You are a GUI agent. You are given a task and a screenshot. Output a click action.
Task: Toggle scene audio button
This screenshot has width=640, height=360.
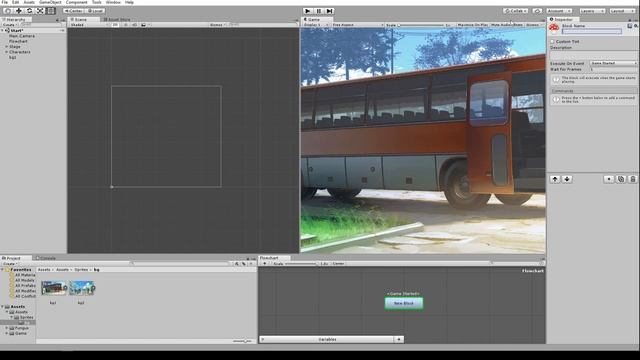[x=134, y=25]
